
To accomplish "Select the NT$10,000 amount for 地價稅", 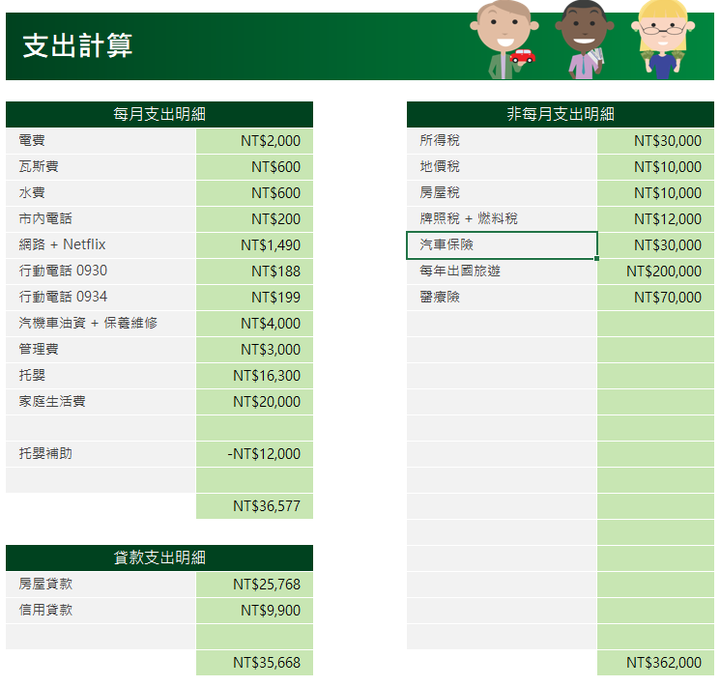I will [656, 167].
